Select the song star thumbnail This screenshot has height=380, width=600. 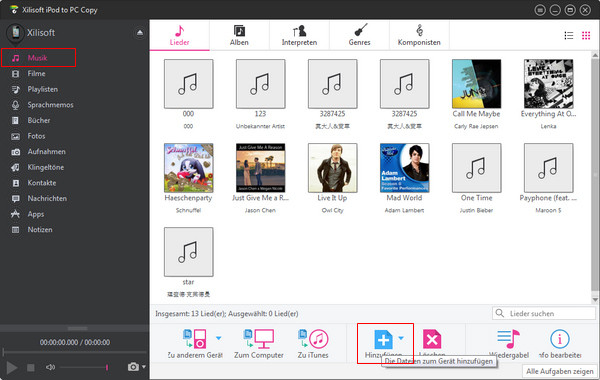[189, 252]
